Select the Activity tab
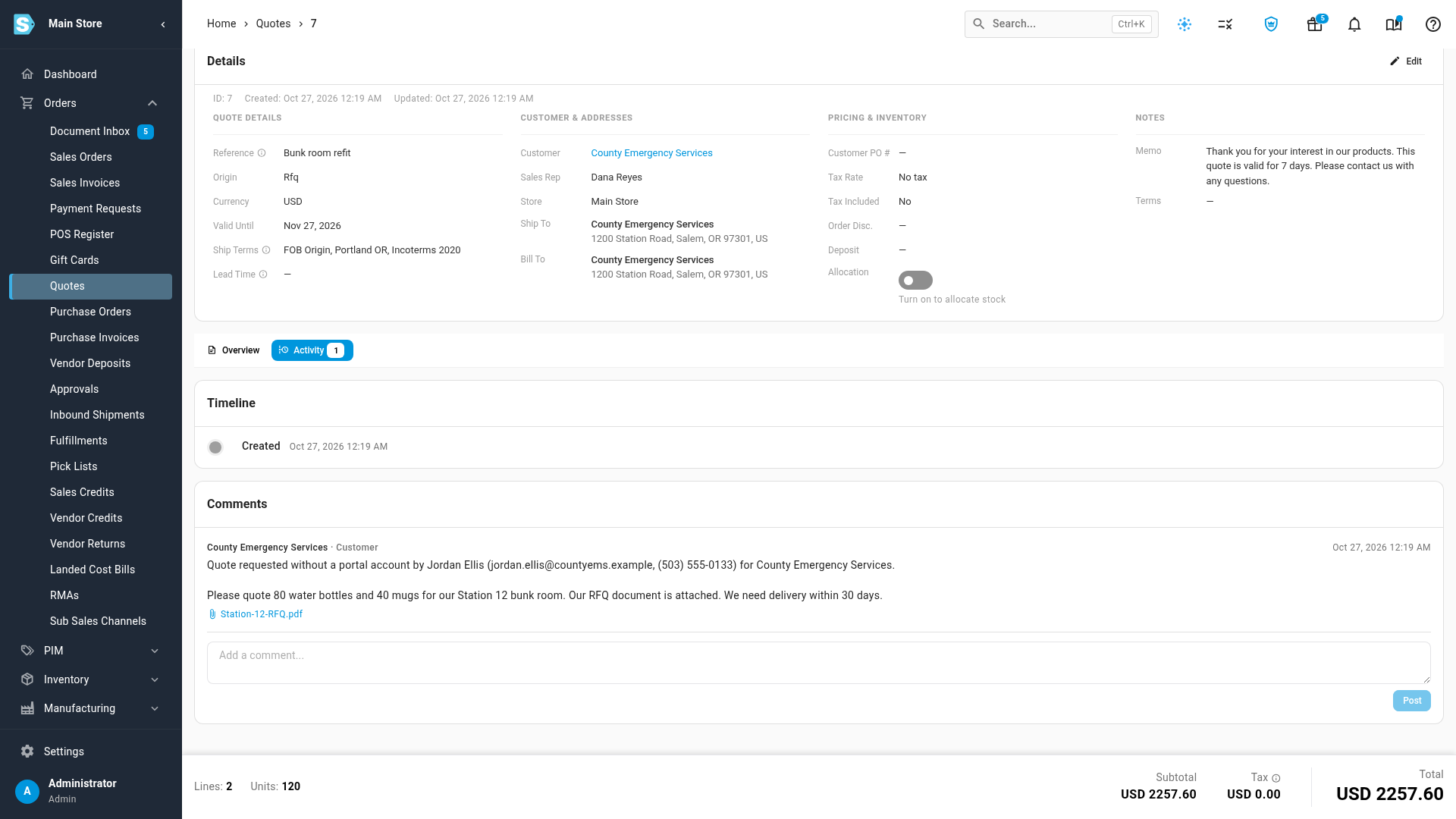 312,350
